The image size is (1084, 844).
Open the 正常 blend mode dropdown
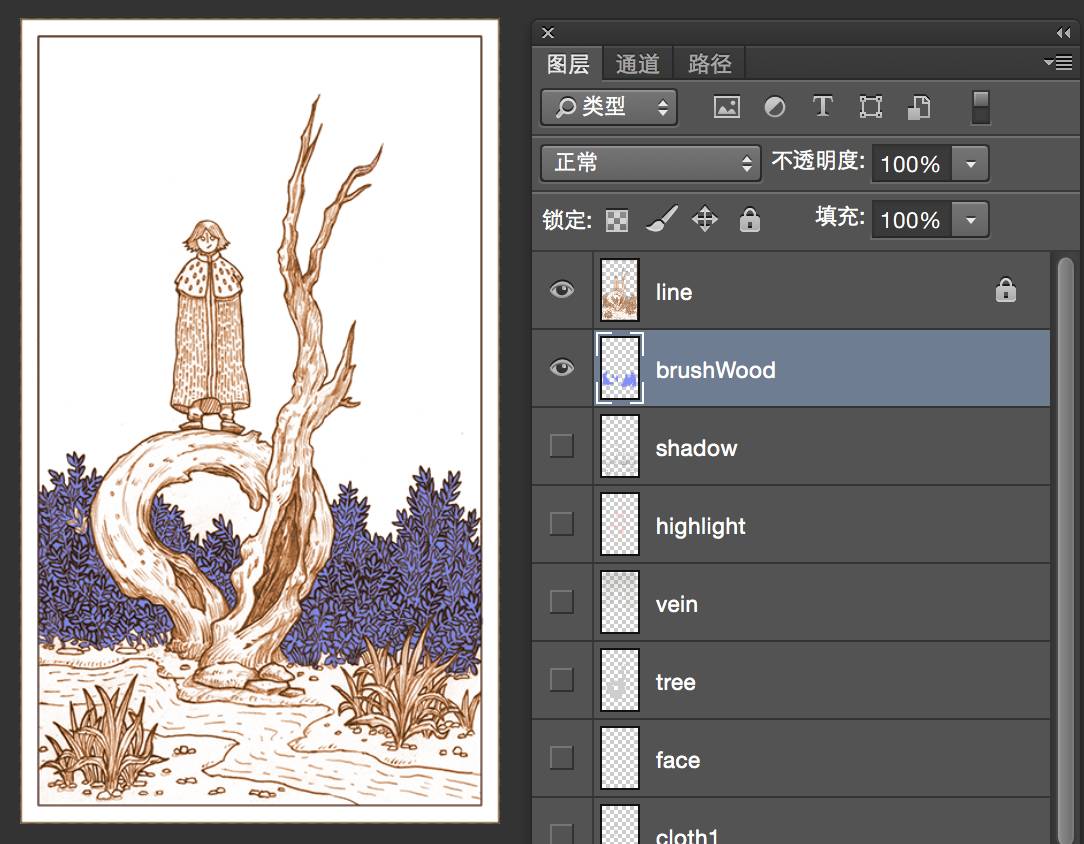651,163
